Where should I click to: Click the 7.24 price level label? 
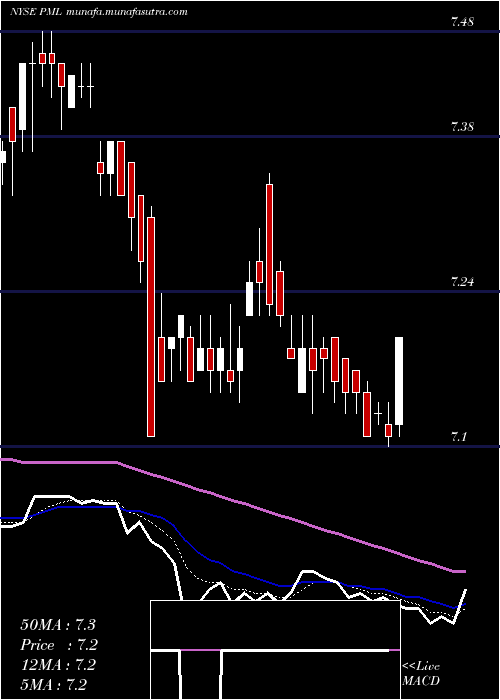tap(462, 282)
